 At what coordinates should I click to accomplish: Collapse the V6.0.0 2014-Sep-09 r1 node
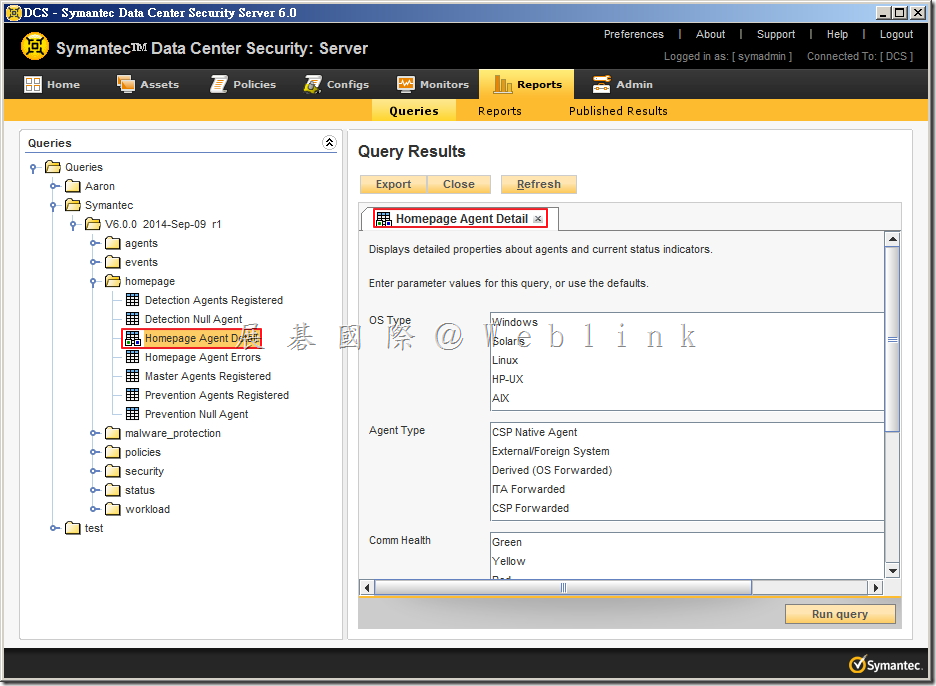pyautogui.click(x=73, y=224)
